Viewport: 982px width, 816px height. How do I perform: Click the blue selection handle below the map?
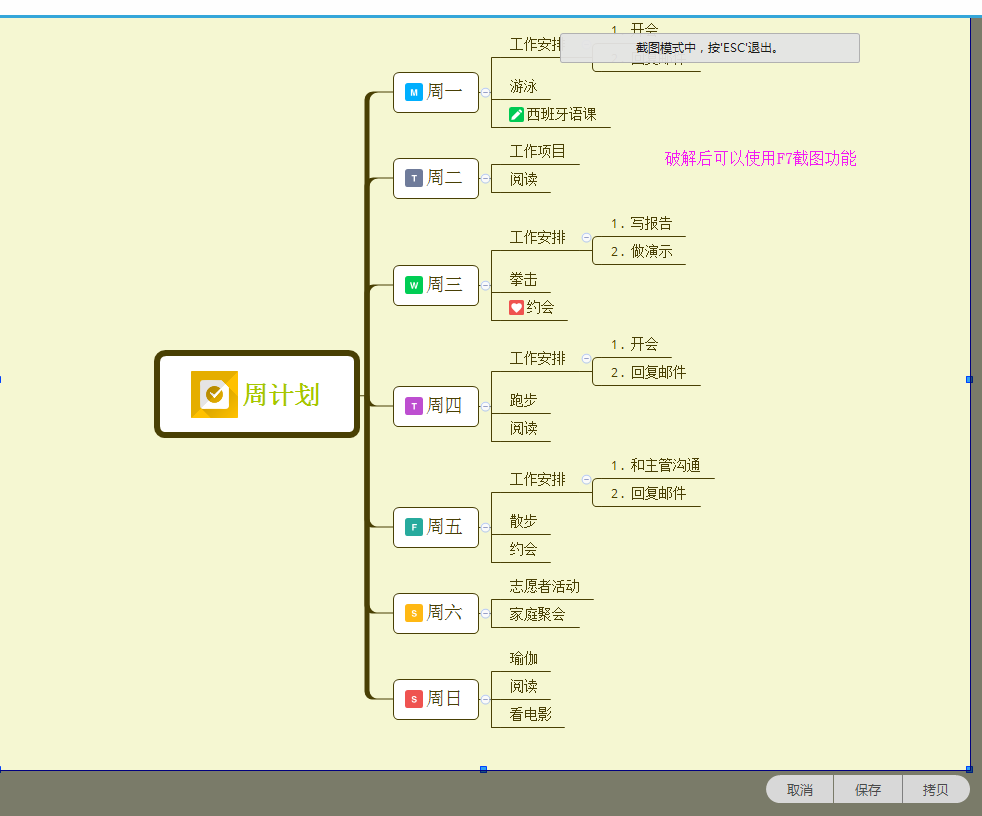tap(484, 769)
